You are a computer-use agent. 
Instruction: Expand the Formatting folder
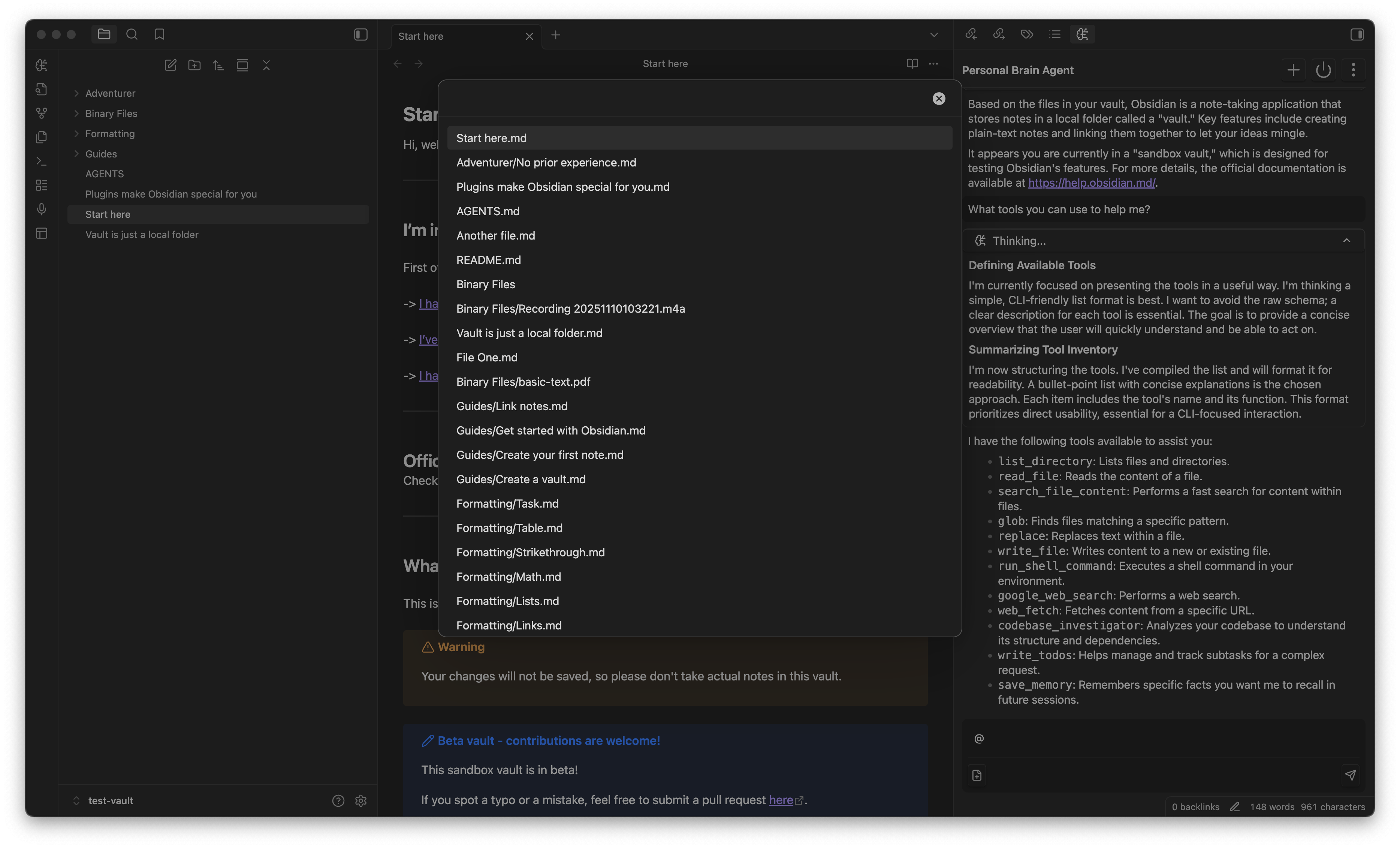110,133
